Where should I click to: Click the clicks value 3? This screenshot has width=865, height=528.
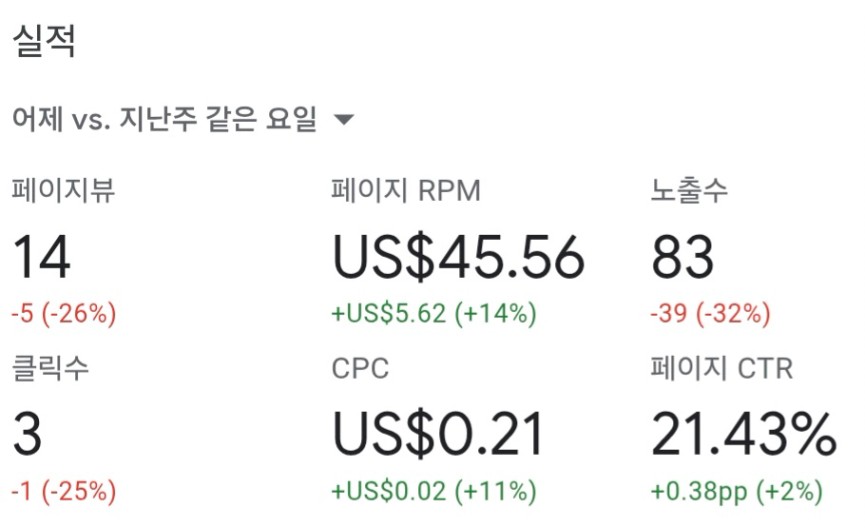click(27, 435)
